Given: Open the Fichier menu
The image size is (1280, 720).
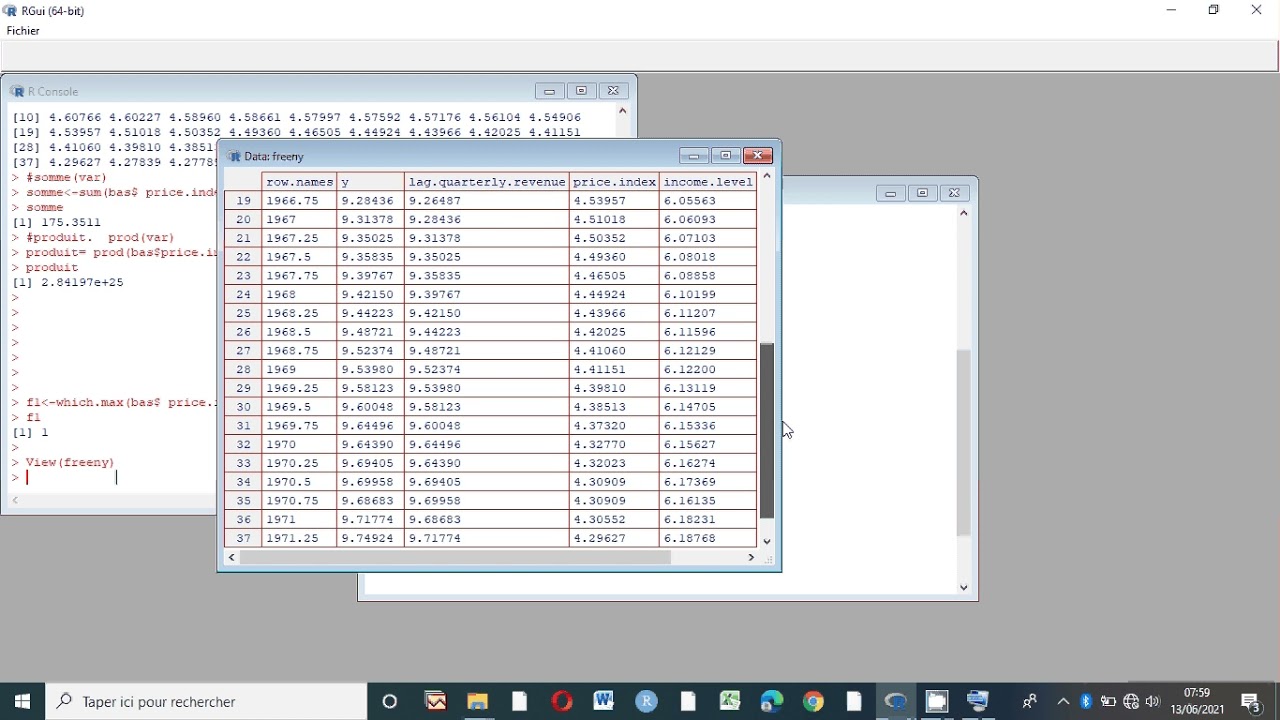Looking at the screenshot, I should click(x=23, y=31).
